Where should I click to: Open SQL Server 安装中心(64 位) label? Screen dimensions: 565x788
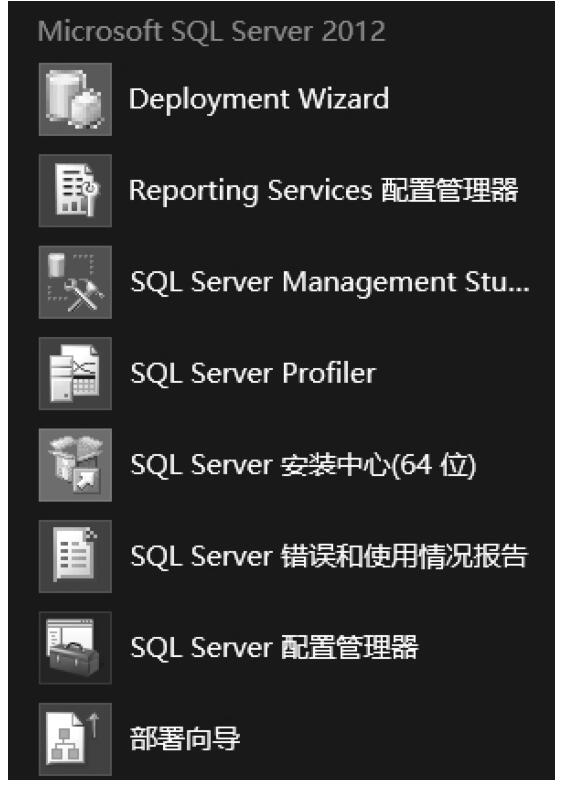303,465
